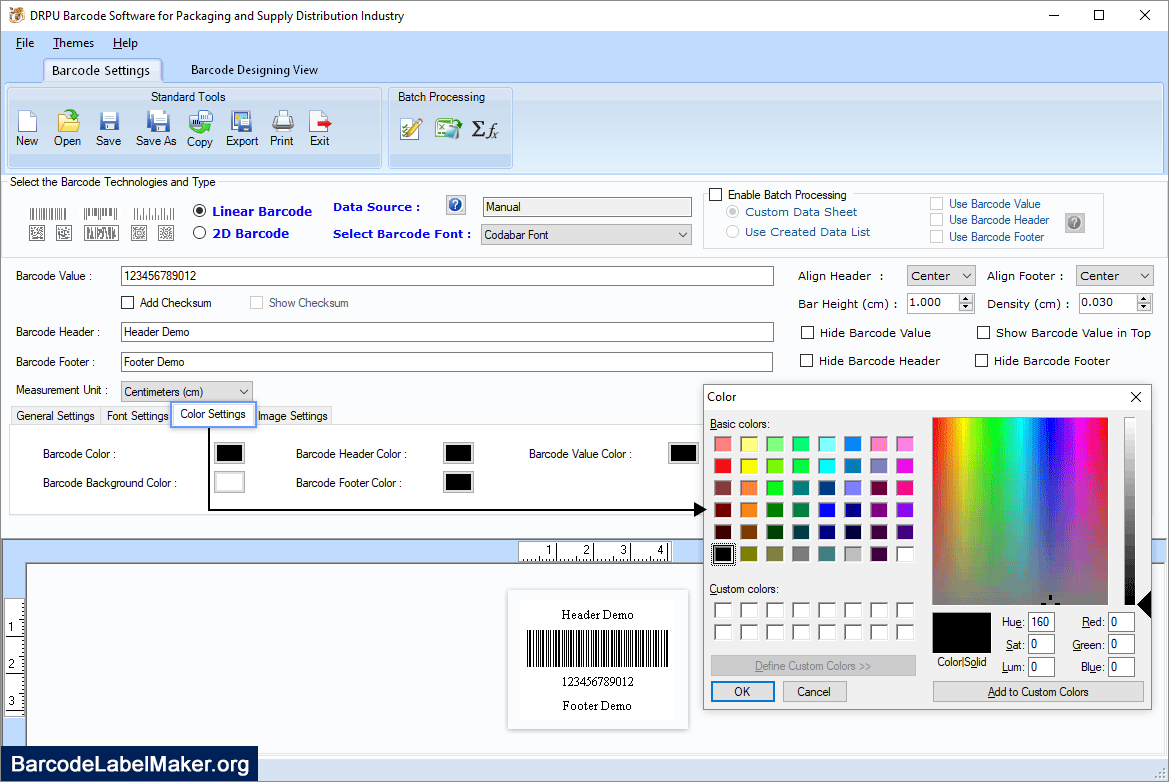Toggle Hide Barcode Footer checkbox
The width and height of the screenshot is (1169, 782).
tap(981, 361)
